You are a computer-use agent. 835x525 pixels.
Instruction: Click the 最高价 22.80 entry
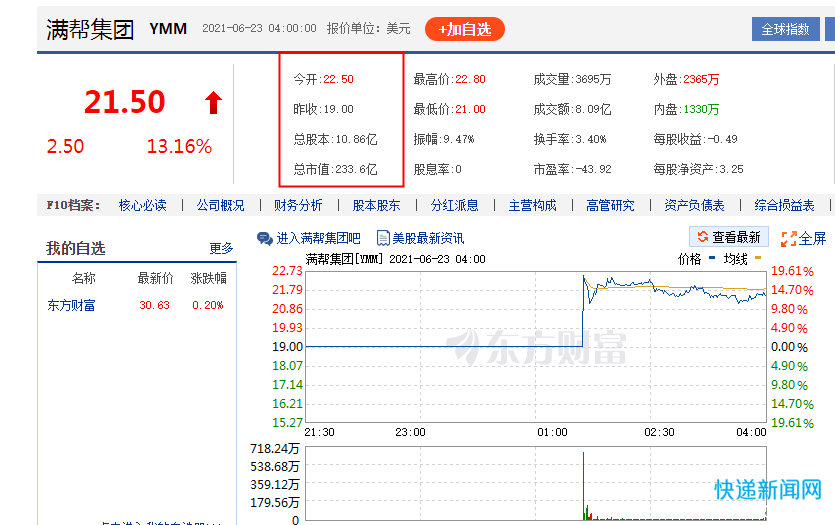click(449, 79)
